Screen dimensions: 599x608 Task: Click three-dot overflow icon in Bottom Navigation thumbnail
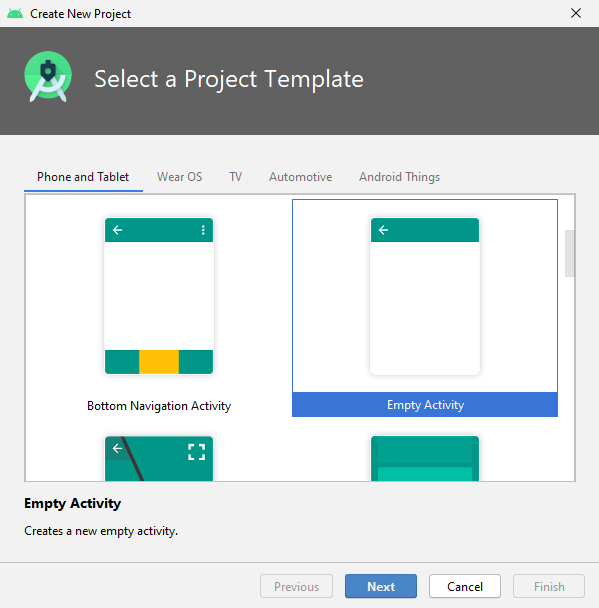coord(203,230)
